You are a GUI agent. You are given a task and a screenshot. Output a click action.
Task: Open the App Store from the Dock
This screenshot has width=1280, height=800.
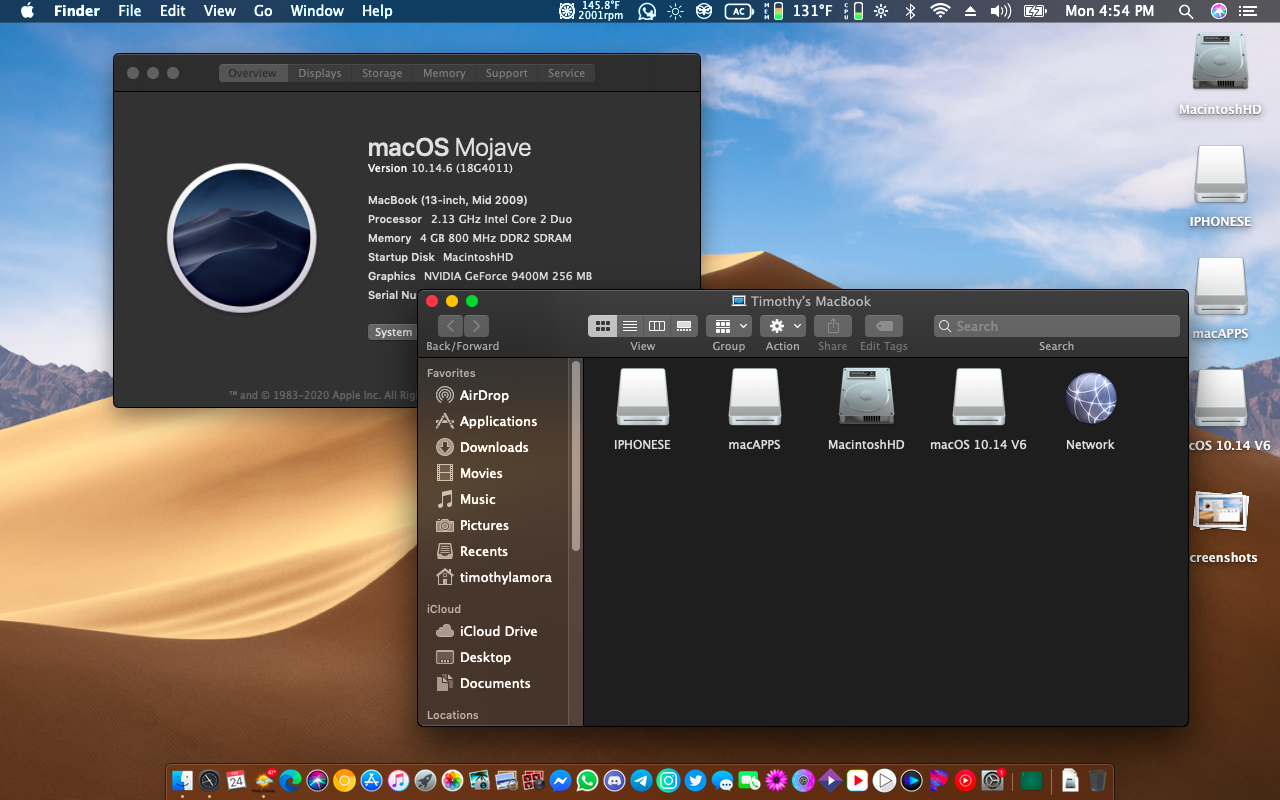[371, 780]
